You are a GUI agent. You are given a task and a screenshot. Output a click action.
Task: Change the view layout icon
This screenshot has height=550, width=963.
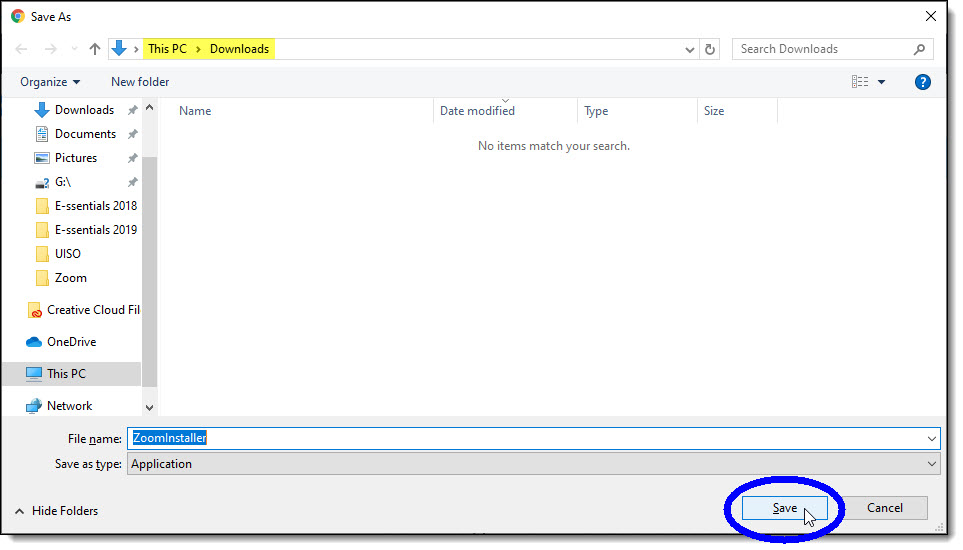click(860, 82)
